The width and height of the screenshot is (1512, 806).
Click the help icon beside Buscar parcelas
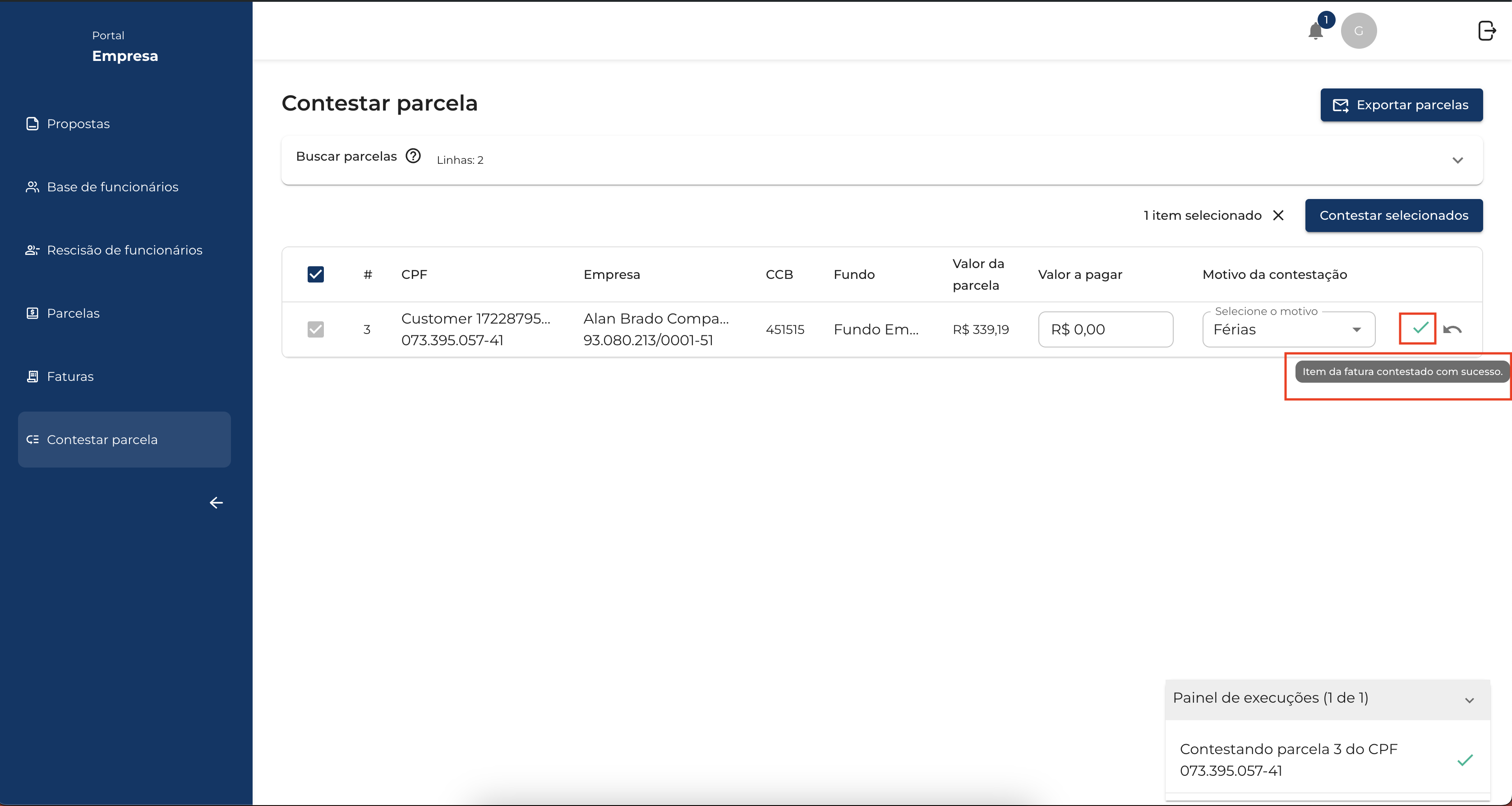point(413,156)
